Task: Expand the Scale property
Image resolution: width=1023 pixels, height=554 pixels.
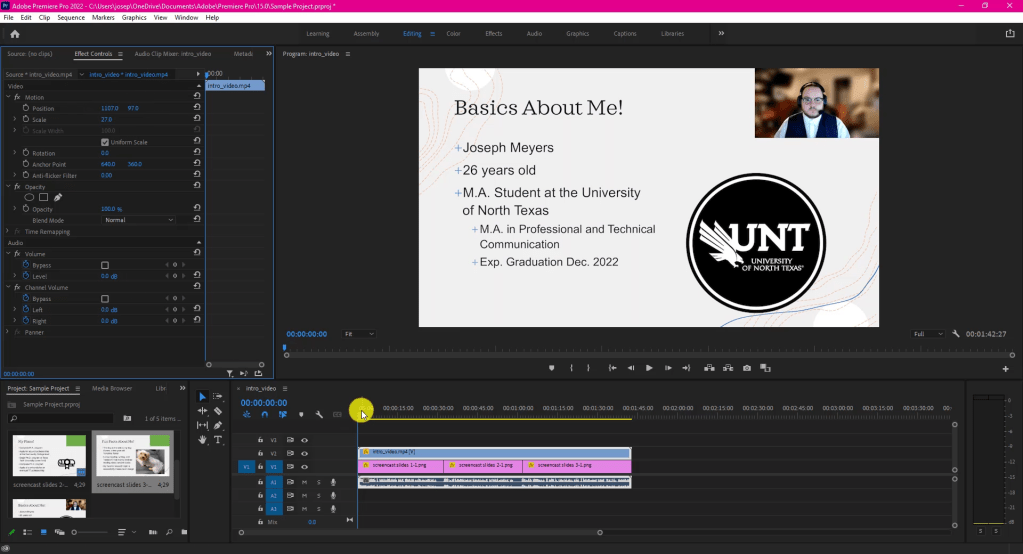Action: [15, 119]
